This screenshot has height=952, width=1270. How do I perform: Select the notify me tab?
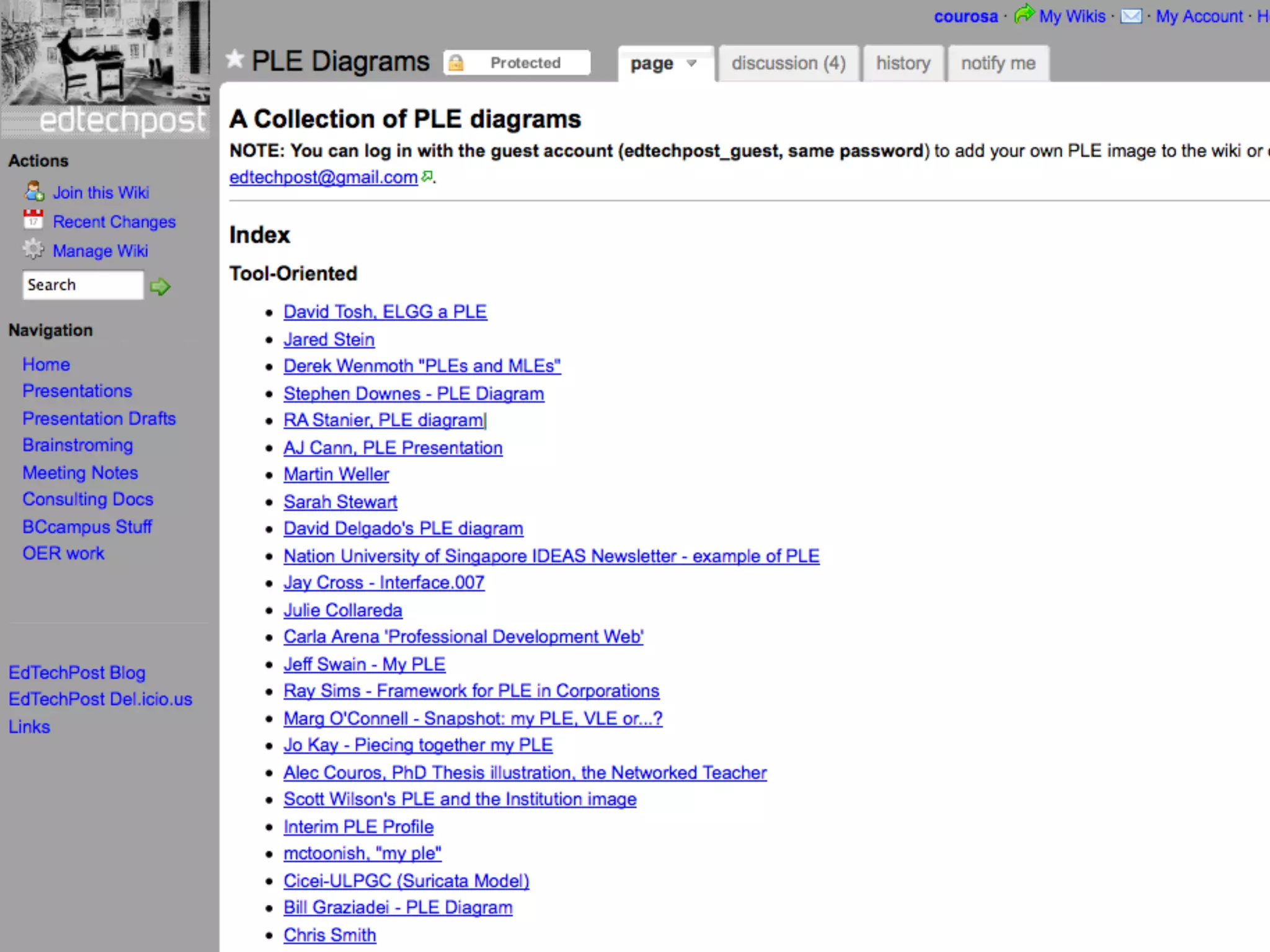point(998,63)
